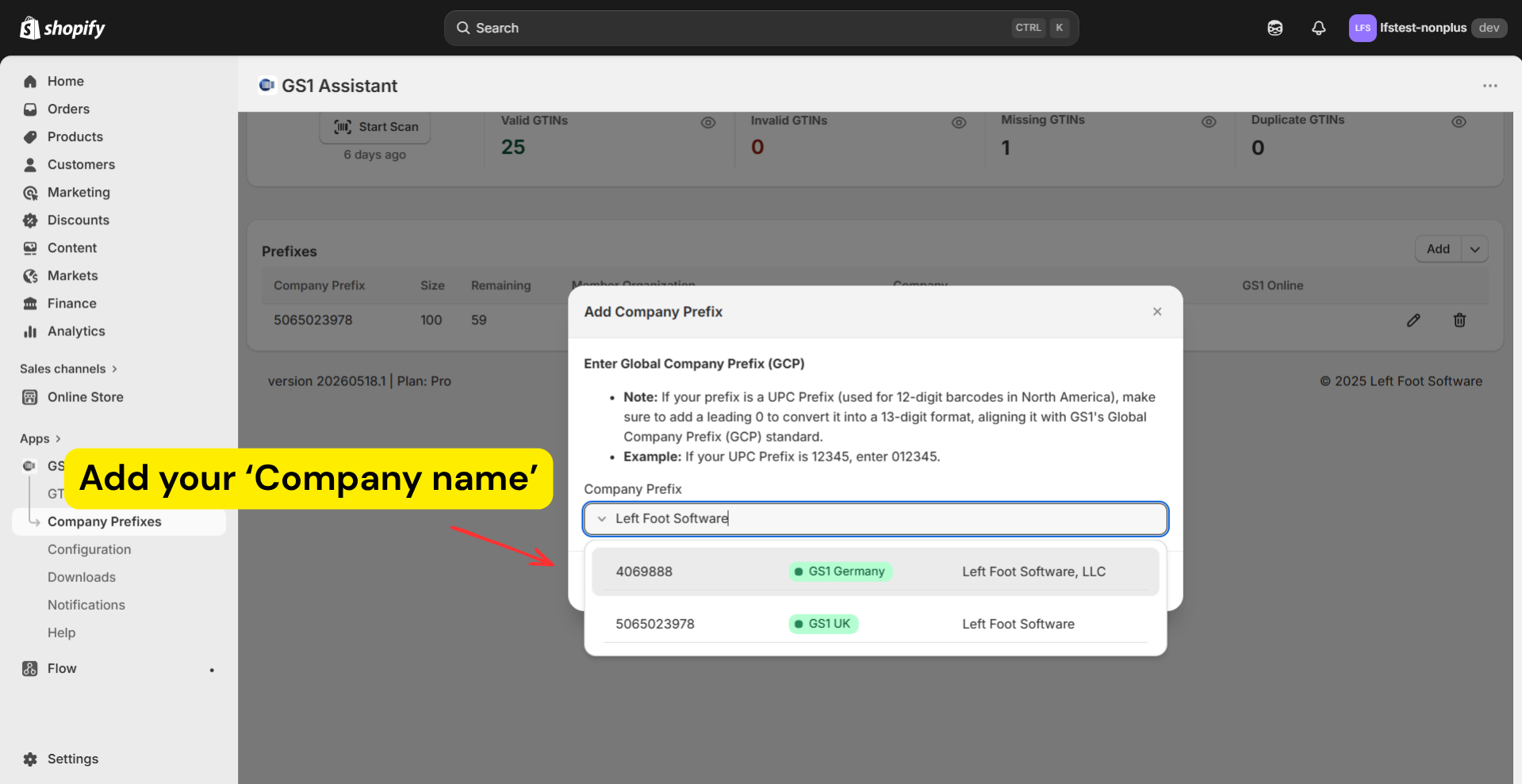The image size is (1522, 784).
Task: Edit prefix 5065023978 pencil icon
Action: point(1413,320)
